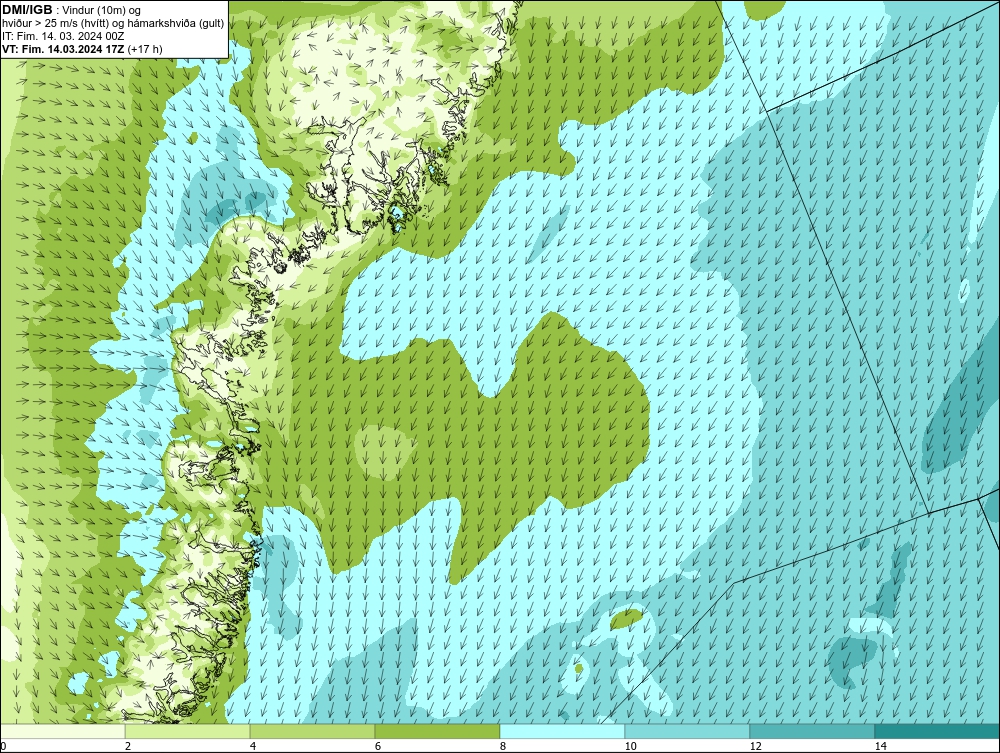Click the "0" label on the wind scale
Viewport: 1000px width, 753px height.
tap(3, 747)
